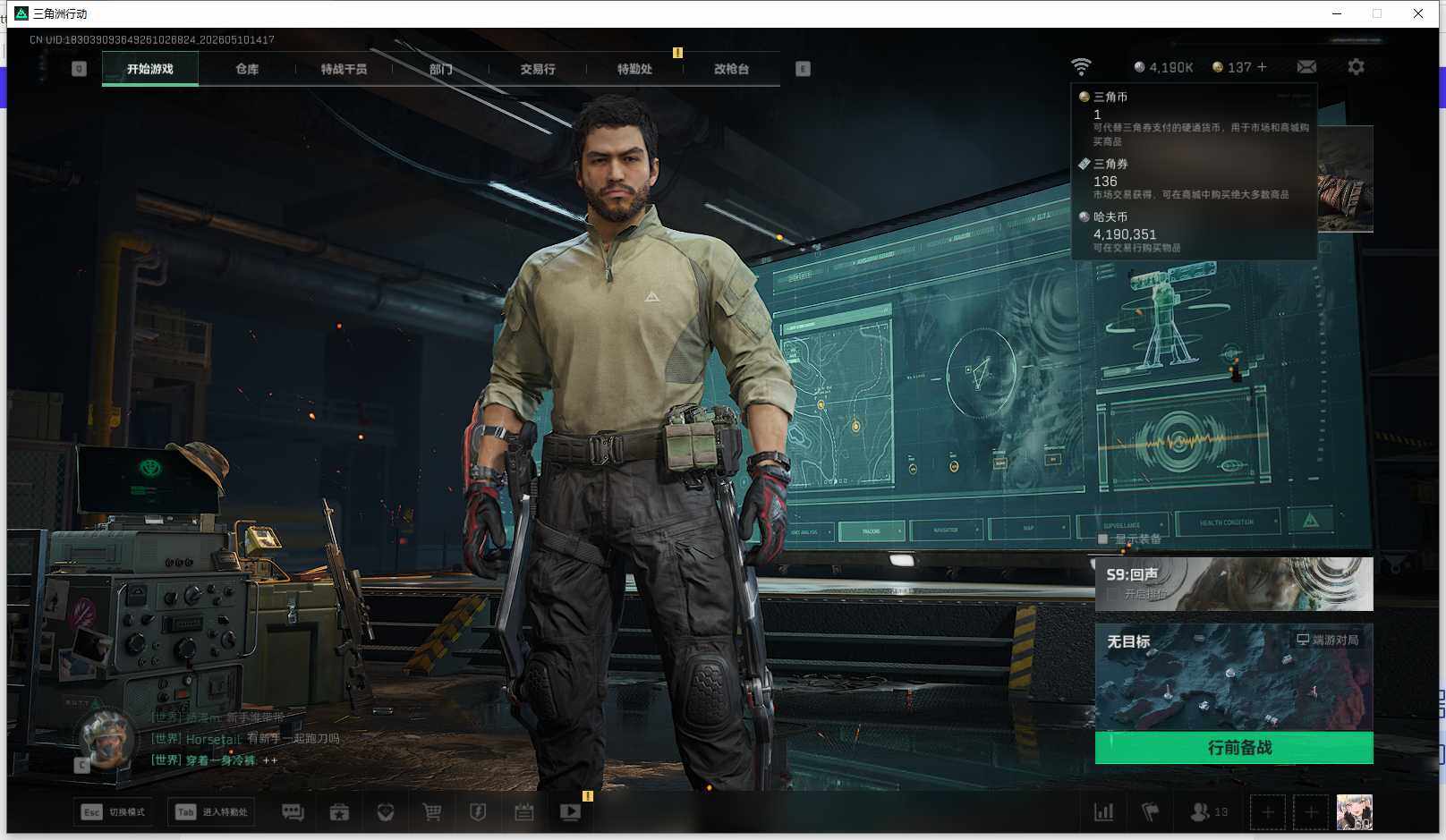Click the CN UID text at top

coord(152,40)
